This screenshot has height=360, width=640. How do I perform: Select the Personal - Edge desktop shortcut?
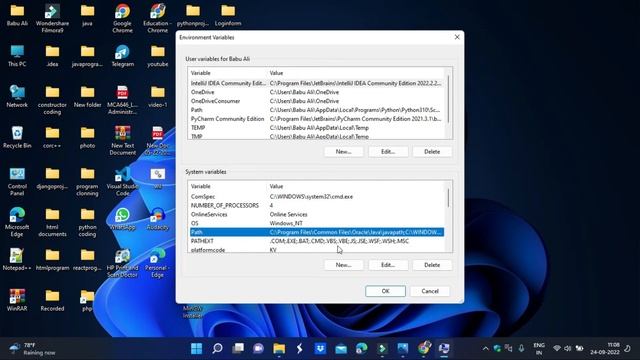[158, 263]
